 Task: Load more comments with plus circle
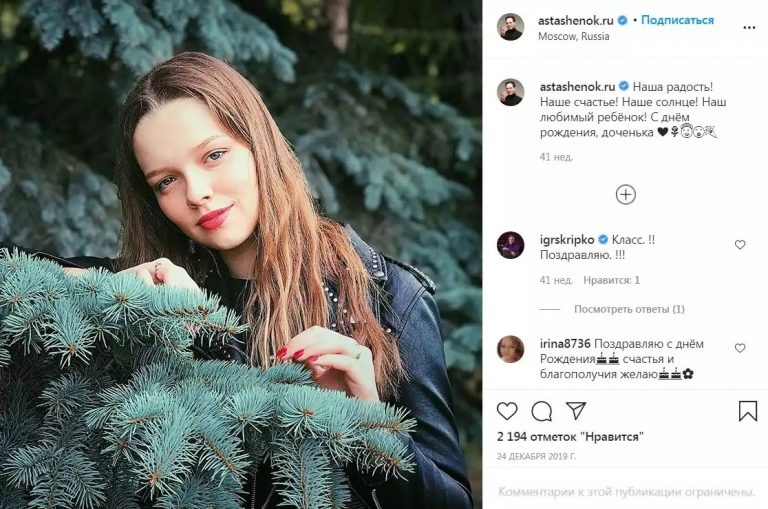[626, 195]
